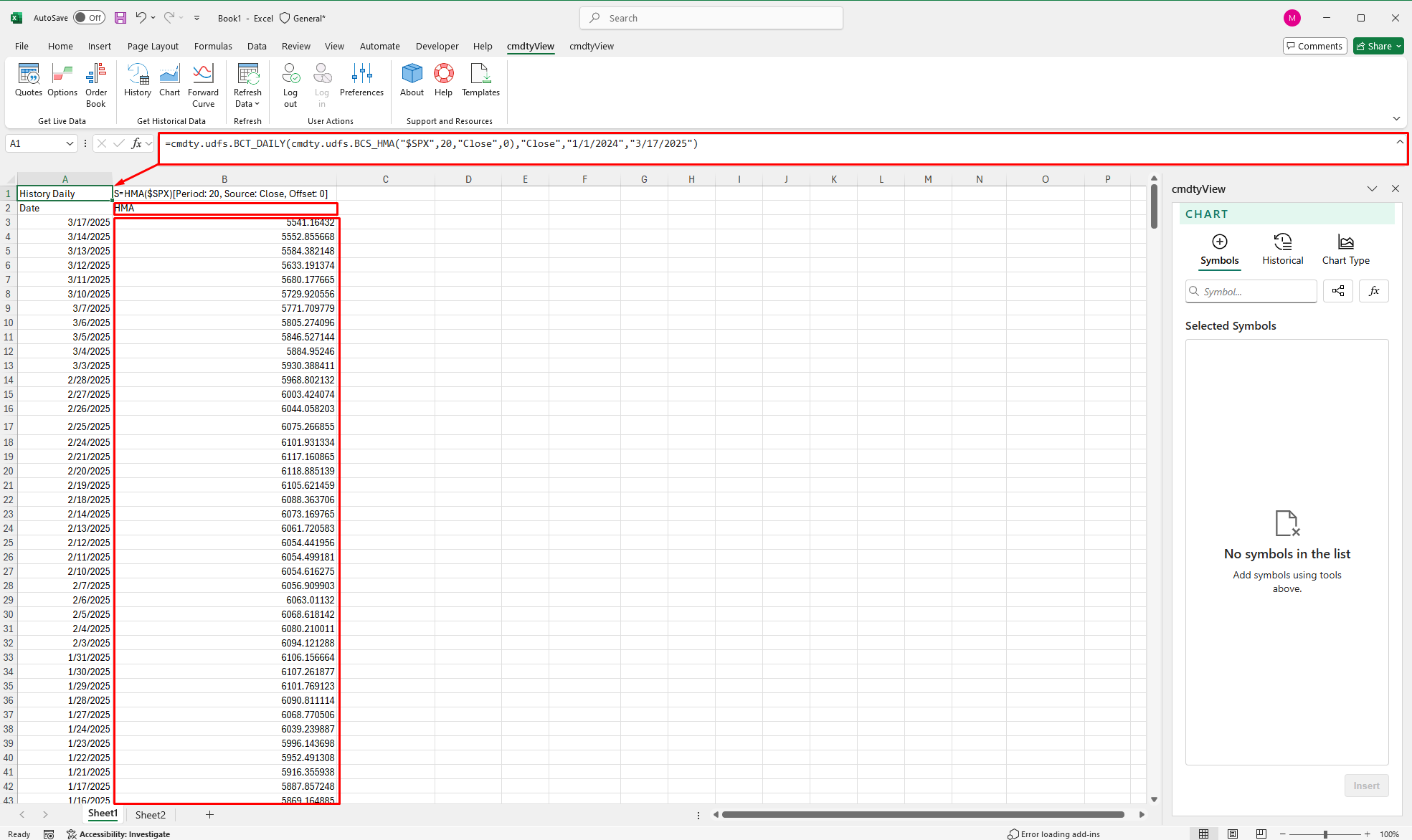
Task: Click the Search box in title bar
Action: coord(711,18)
